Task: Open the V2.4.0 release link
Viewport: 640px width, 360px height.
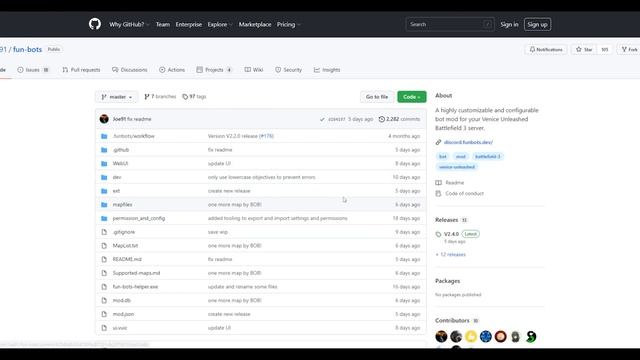Action: point(451,234)
